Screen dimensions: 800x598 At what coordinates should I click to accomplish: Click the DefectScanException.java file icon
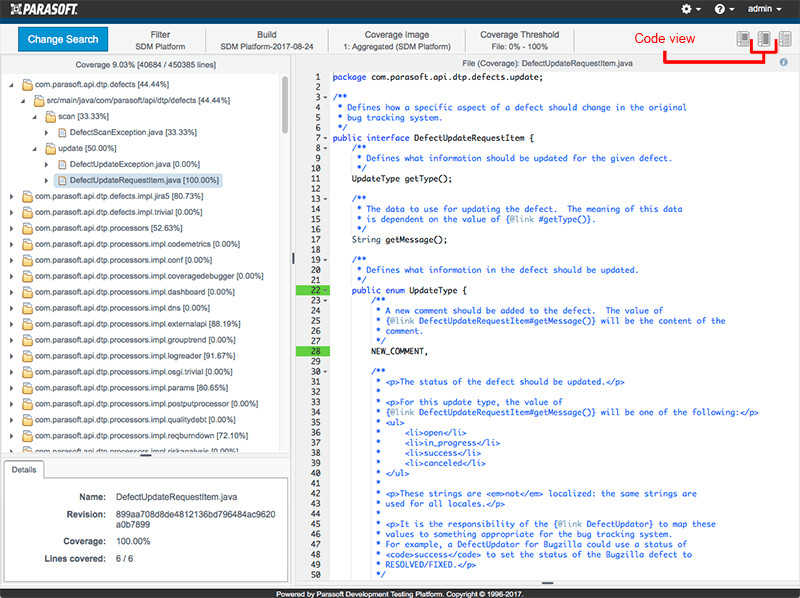pos(62,133)
